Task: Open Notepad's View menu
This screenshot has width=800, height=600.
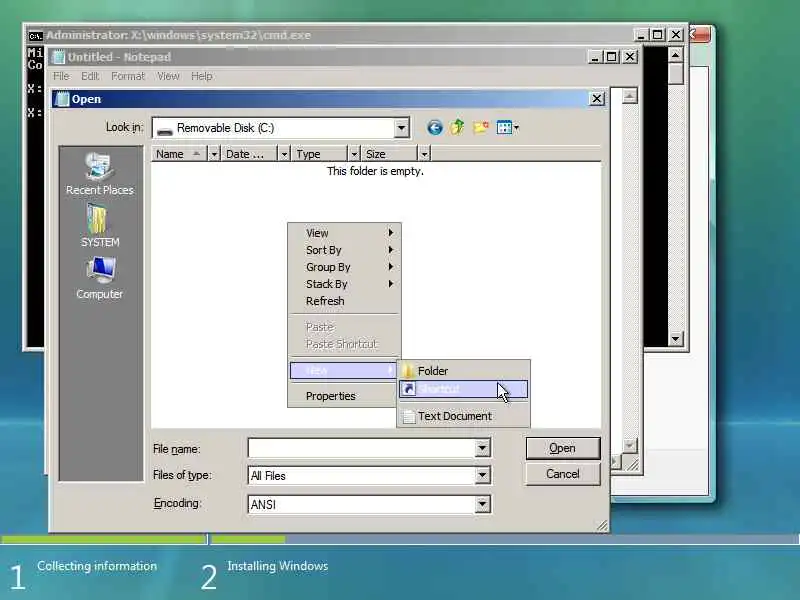Action: pos(168,76)
